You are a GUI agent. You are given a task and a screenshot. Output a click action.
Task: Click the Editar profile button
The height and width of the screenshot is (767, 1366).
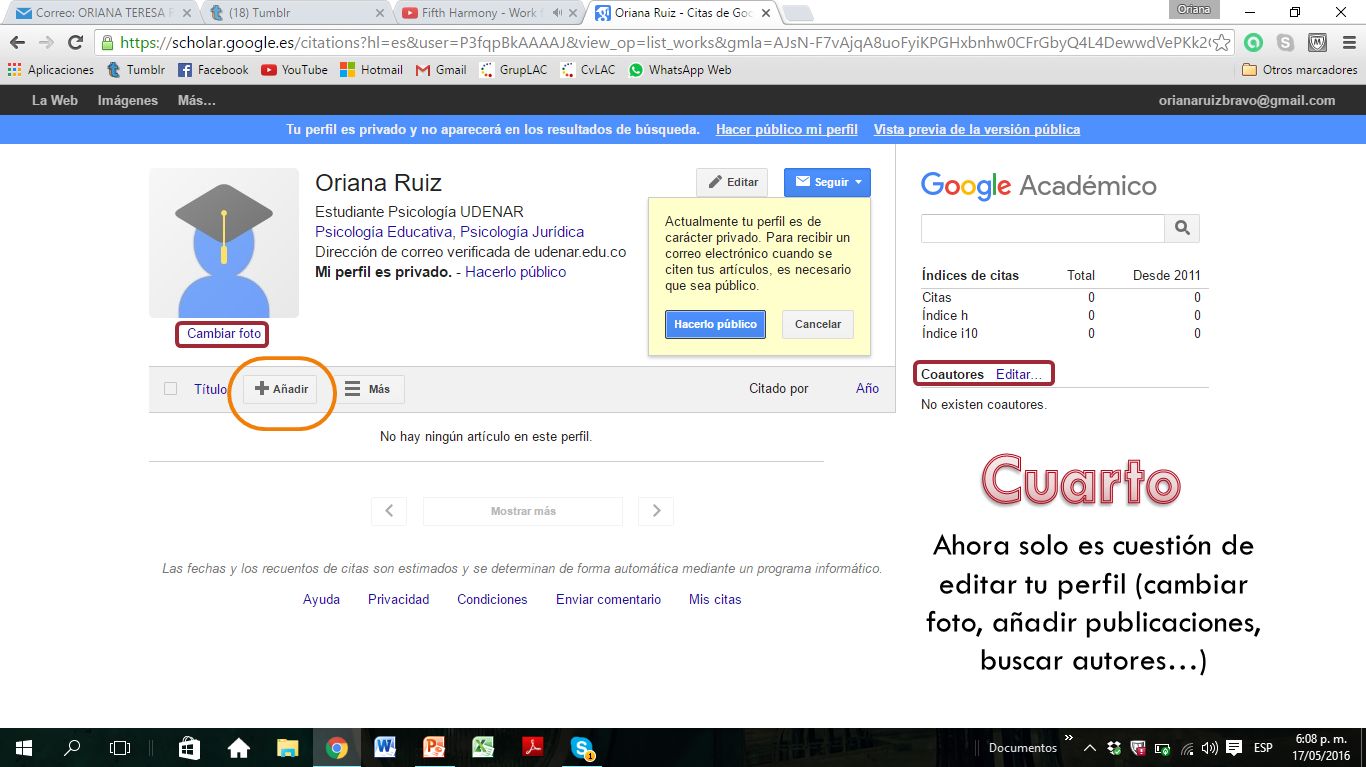[x=732, y=182]
